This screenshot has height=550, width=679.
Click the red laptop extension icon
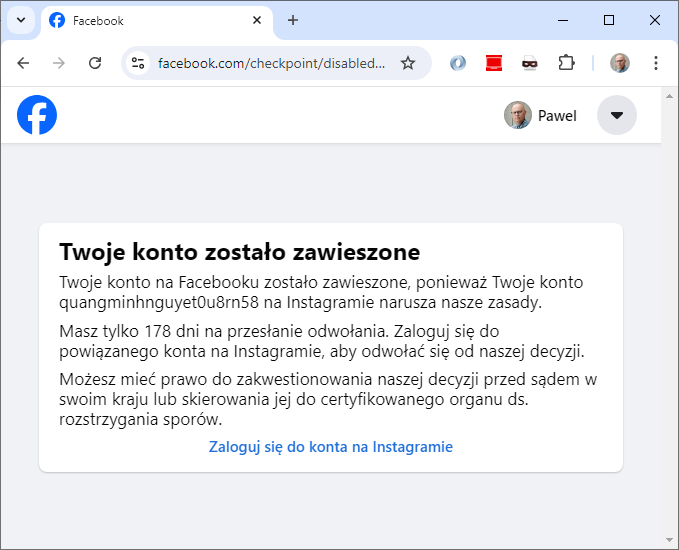coord(494,63)
